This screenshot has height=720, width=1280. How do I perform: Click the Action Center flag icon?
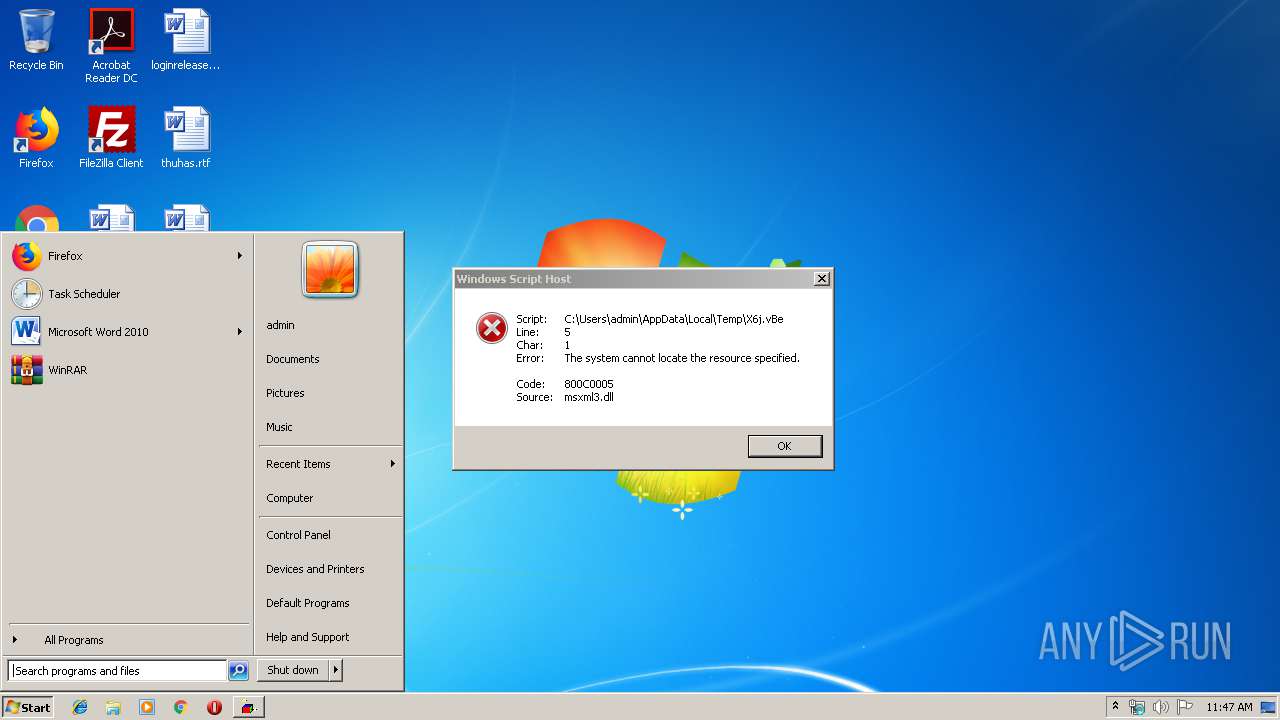coord(1185,707)
